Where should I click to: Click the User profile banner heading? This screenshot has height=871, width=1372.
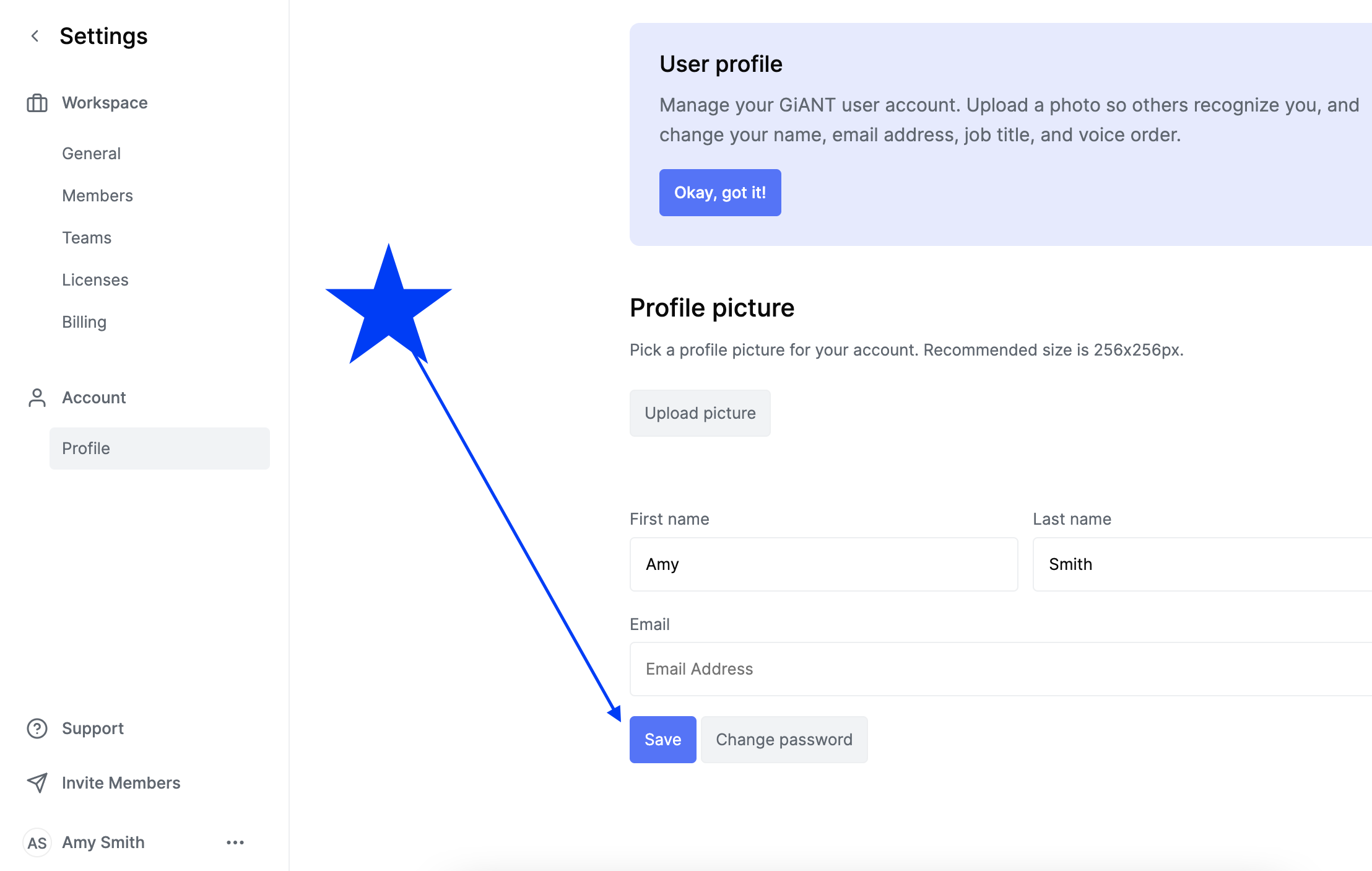tap(721, 64)
